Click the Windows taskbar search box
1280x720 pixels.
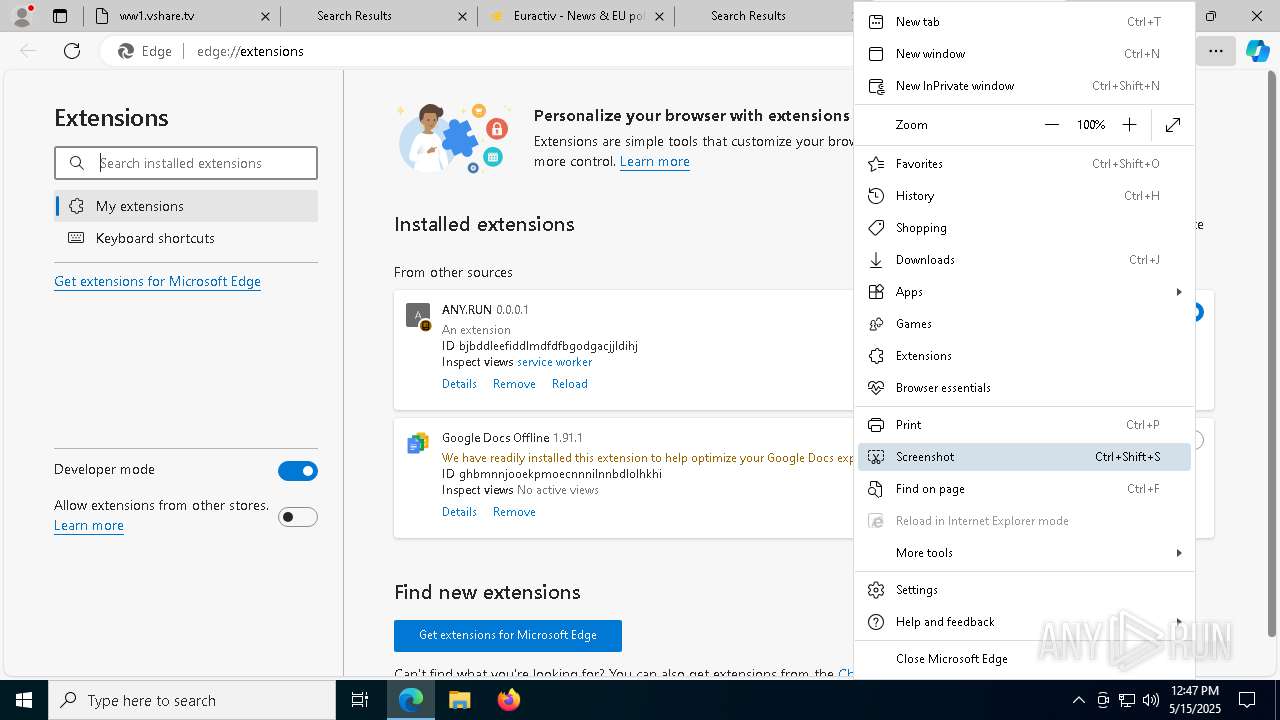[192, 700]
